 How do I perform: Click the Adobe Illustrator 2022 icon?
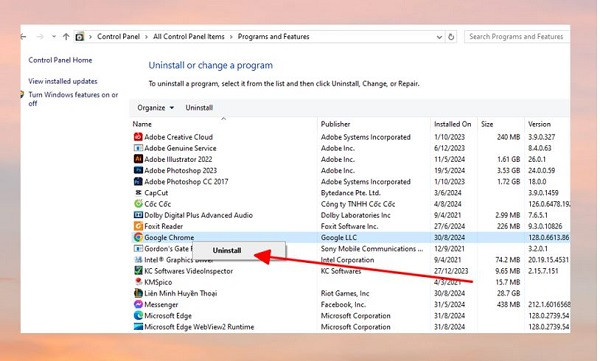[x=138, y=159]
